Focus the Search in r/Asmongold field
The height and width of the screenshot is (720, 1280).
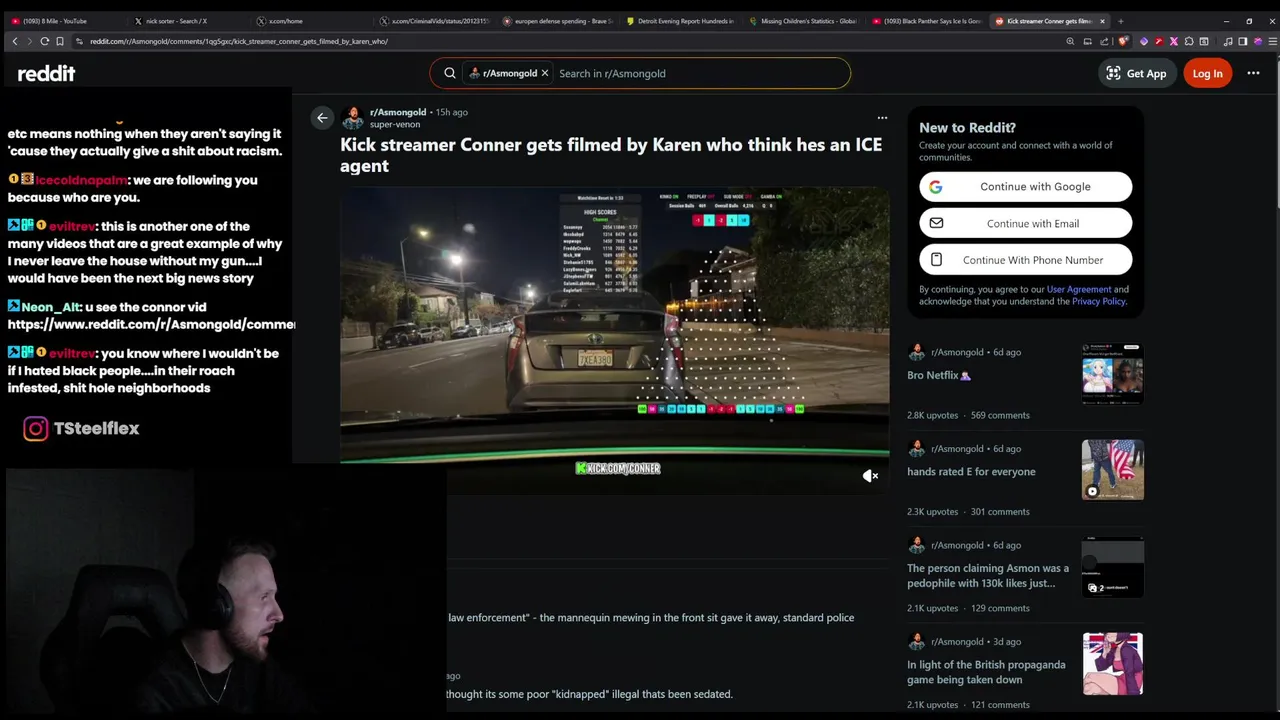click(x=700, y=73)
